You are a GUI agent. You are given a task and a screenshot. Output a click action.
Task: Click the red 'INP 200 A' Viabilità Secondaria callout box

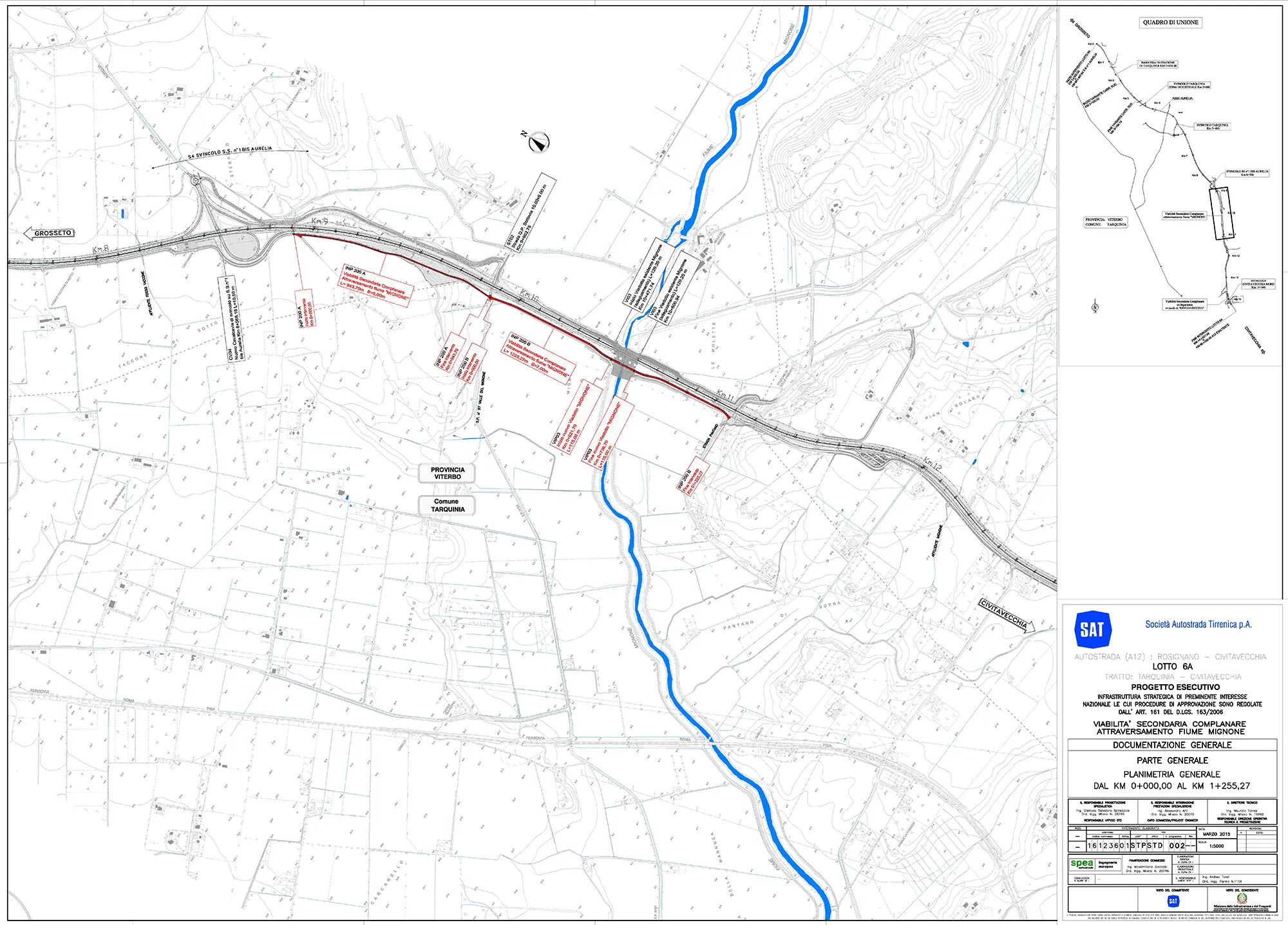pos(377,286)
